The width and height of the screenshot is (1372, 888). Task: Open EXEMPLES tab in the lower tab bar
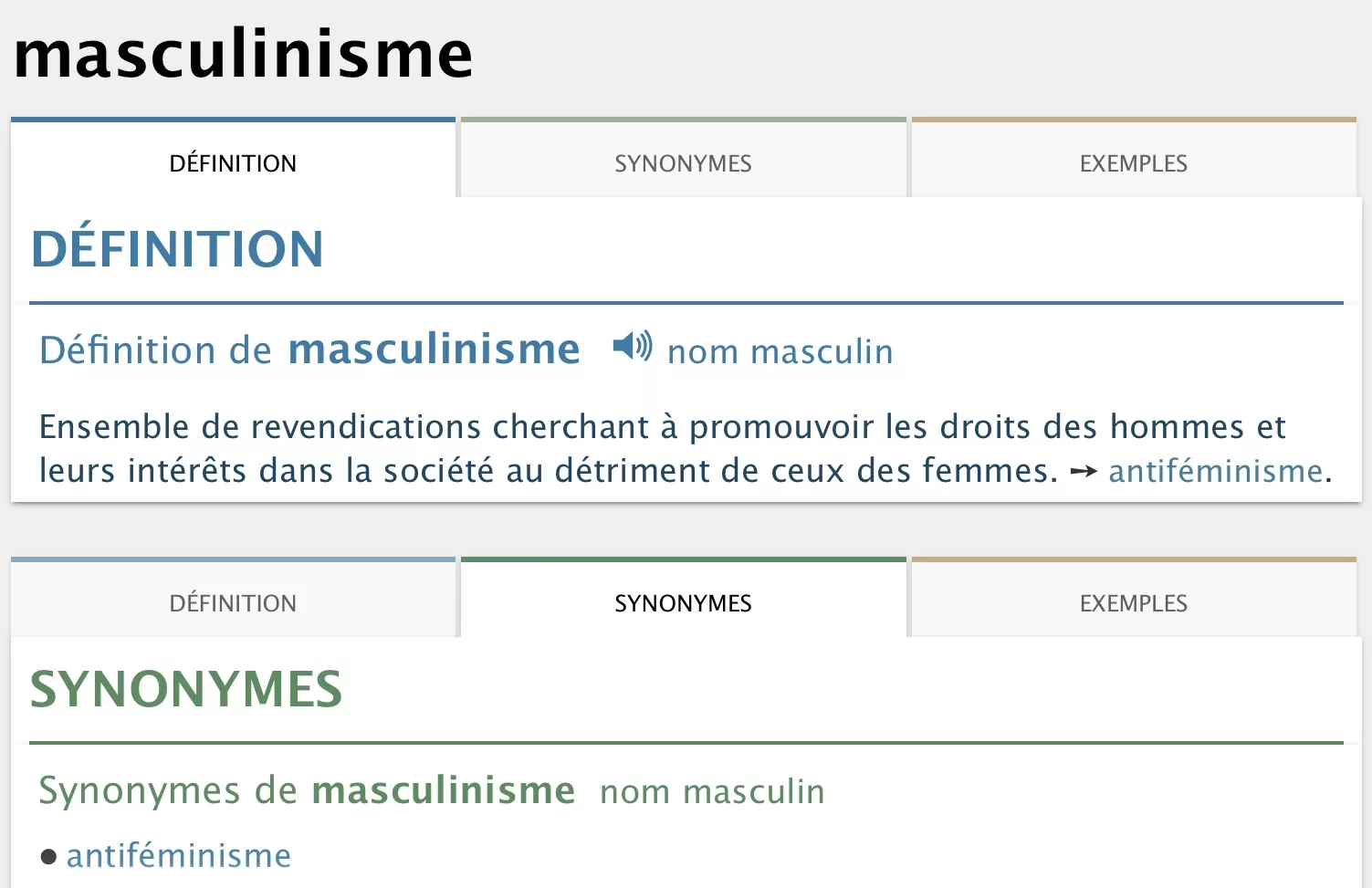(1133, 603)
